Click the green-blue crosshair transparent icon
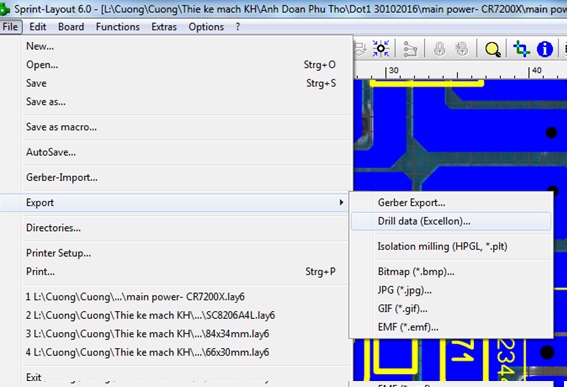 coord(521,48)
